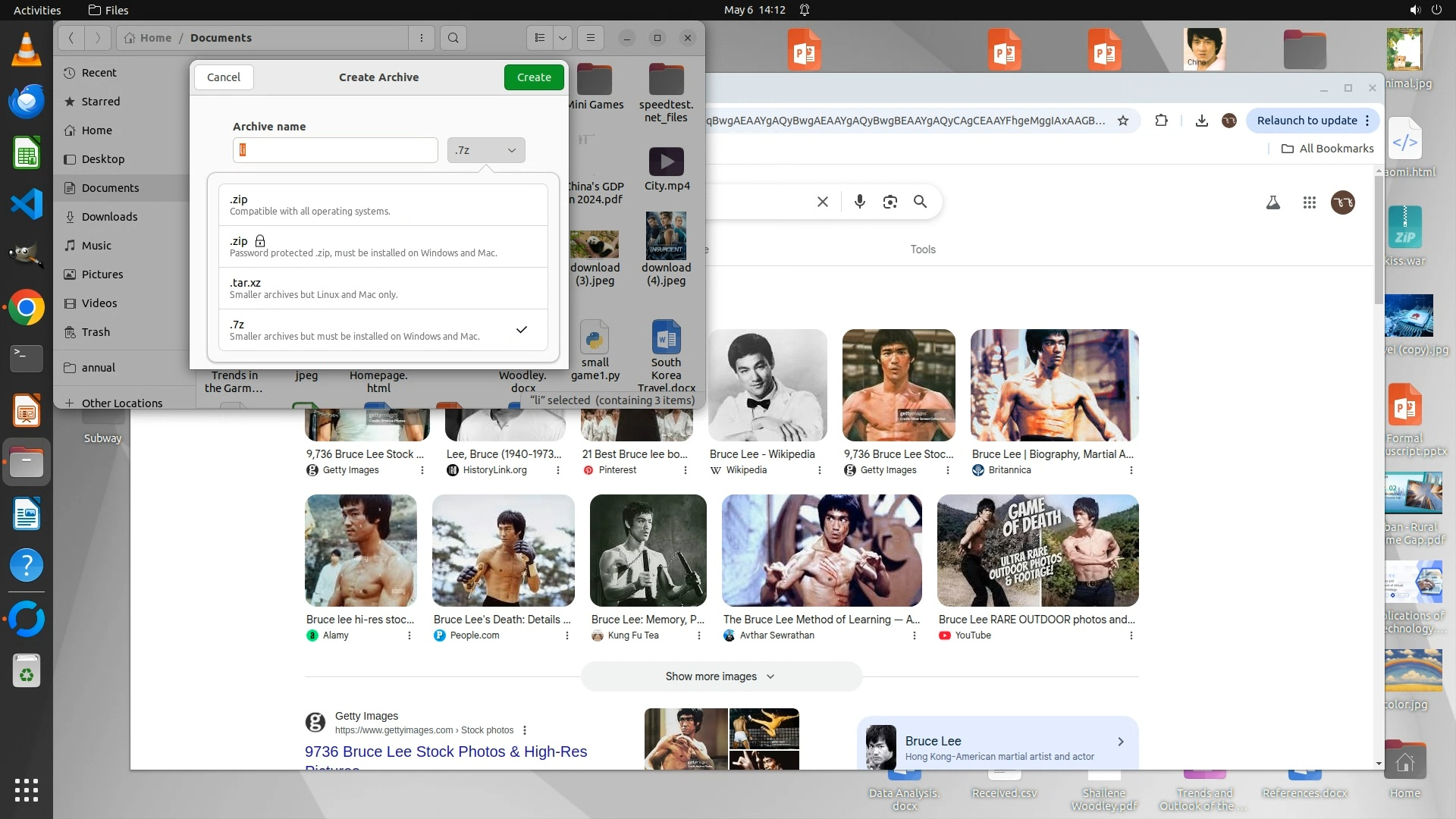1456x819 pixels.
Task: Select the .zip compatible format option
Action: 383,205
